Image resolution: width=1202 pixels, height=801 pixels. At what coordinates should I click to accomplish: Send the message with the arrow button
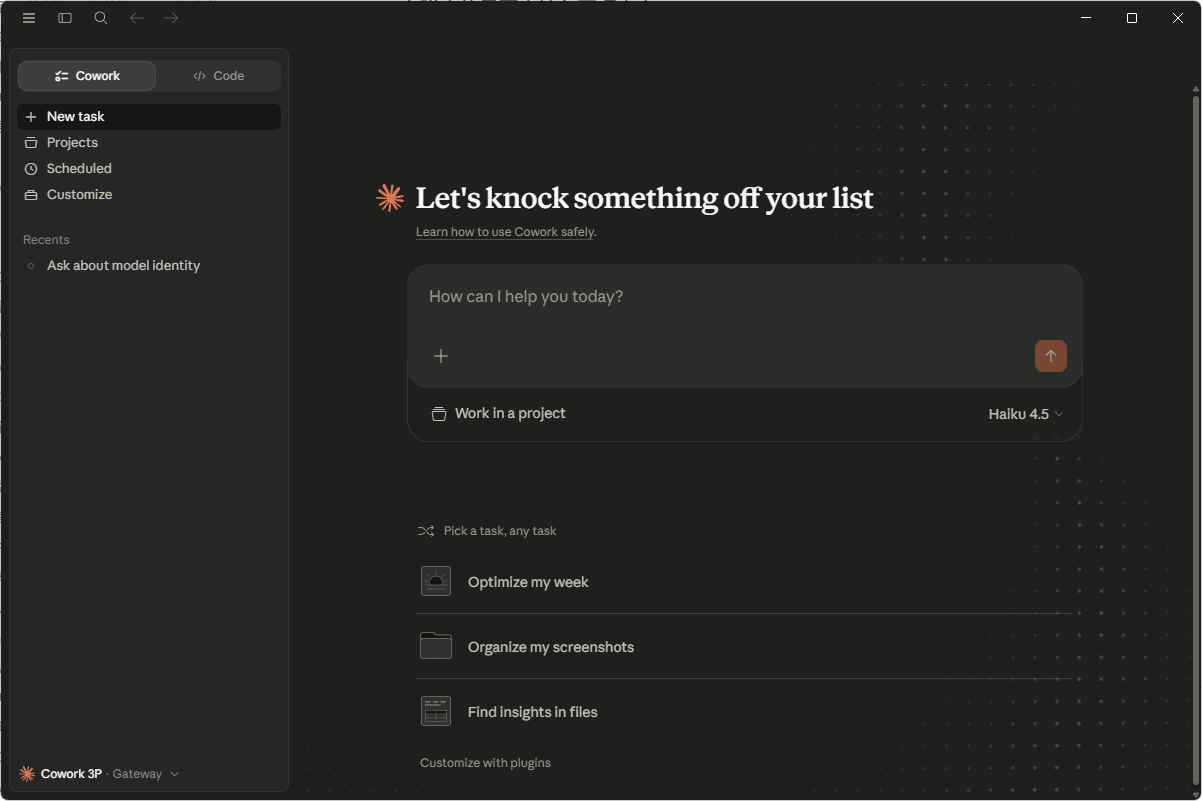click(x=1051, y=356)
